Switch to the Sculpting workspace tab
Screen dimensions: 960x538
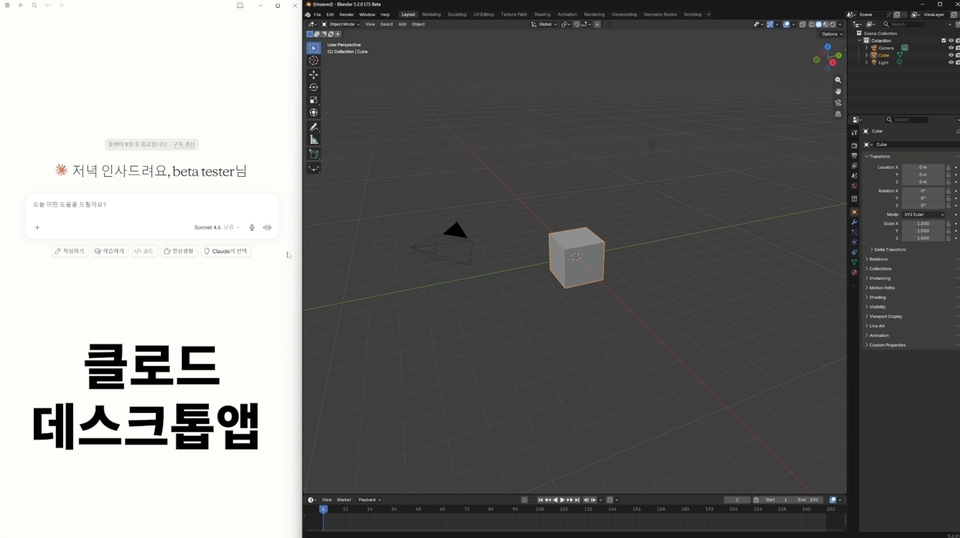point(457,15)
